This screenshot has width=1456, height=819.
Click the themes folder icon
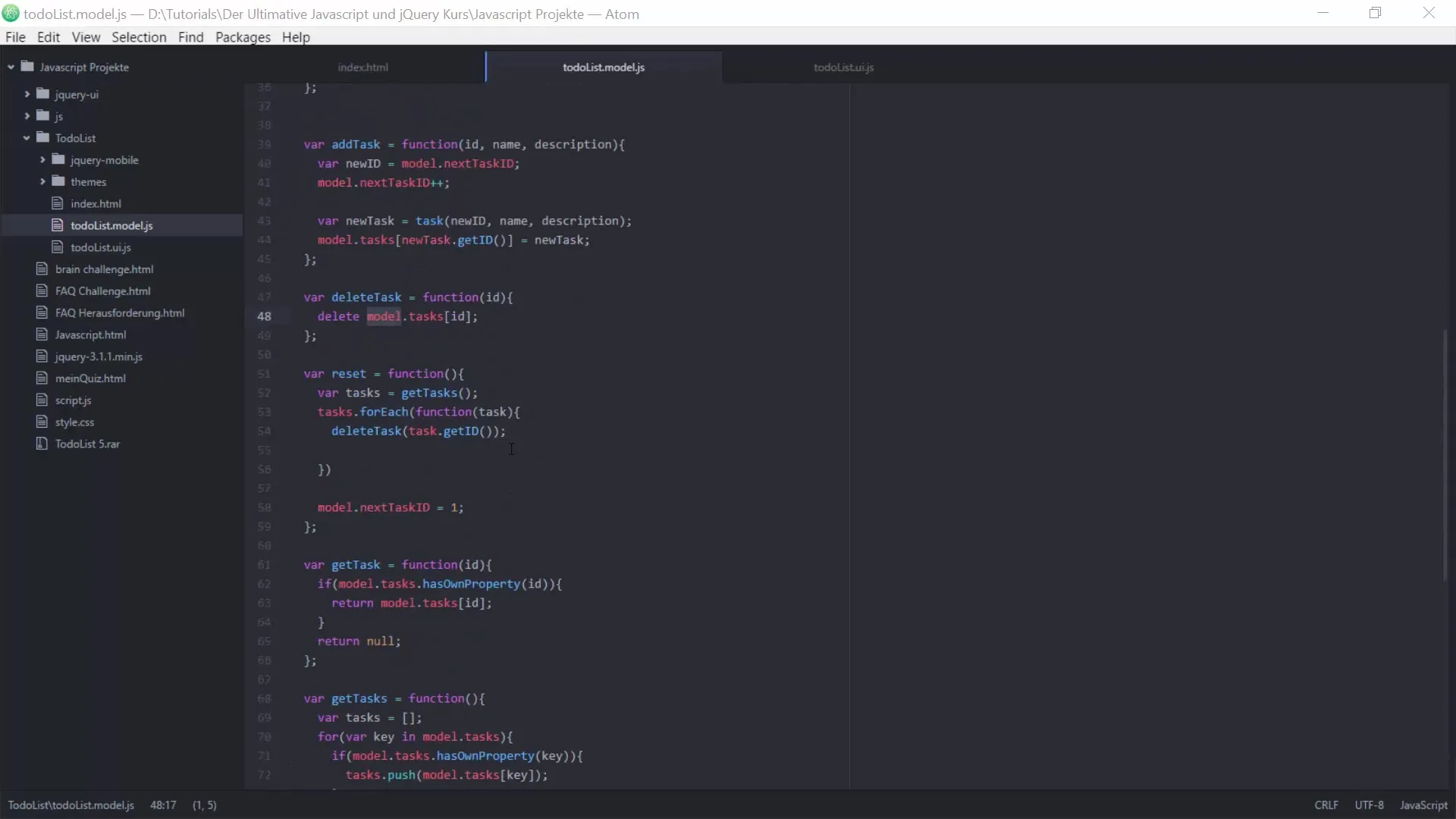58,182
